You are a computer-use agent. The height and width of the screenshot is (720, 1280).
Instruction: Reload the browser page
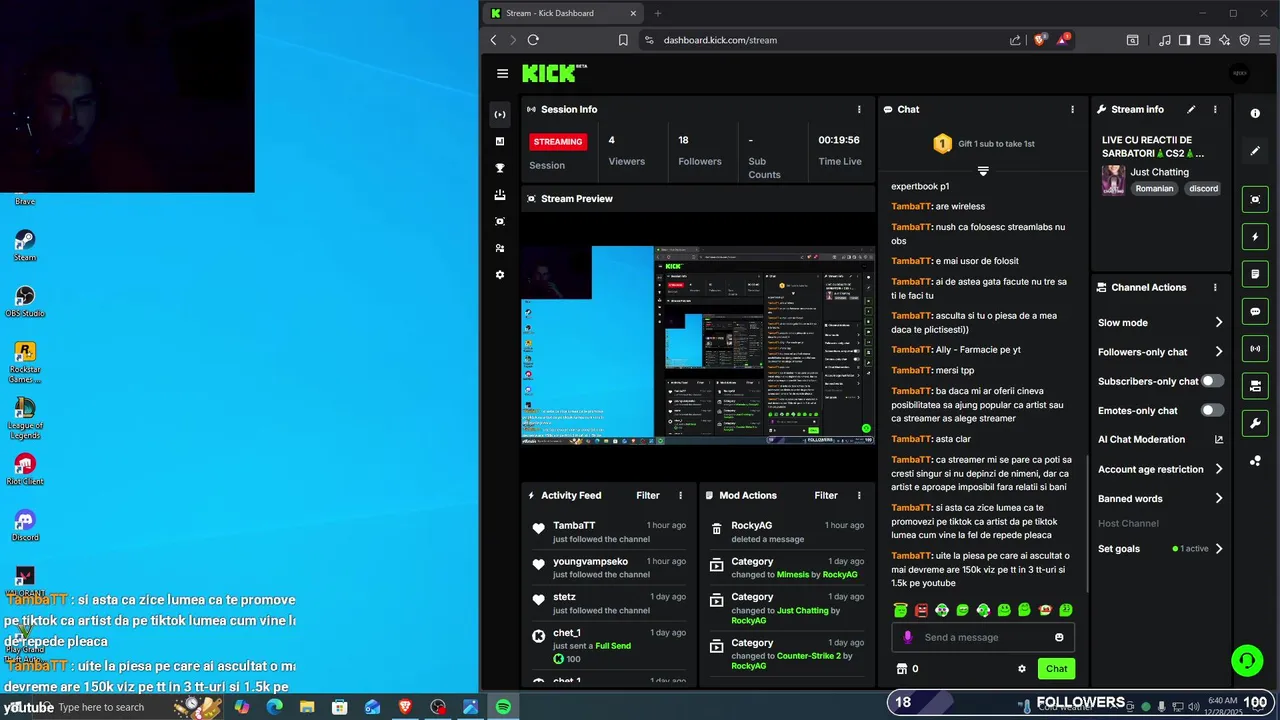coord(533,40)
